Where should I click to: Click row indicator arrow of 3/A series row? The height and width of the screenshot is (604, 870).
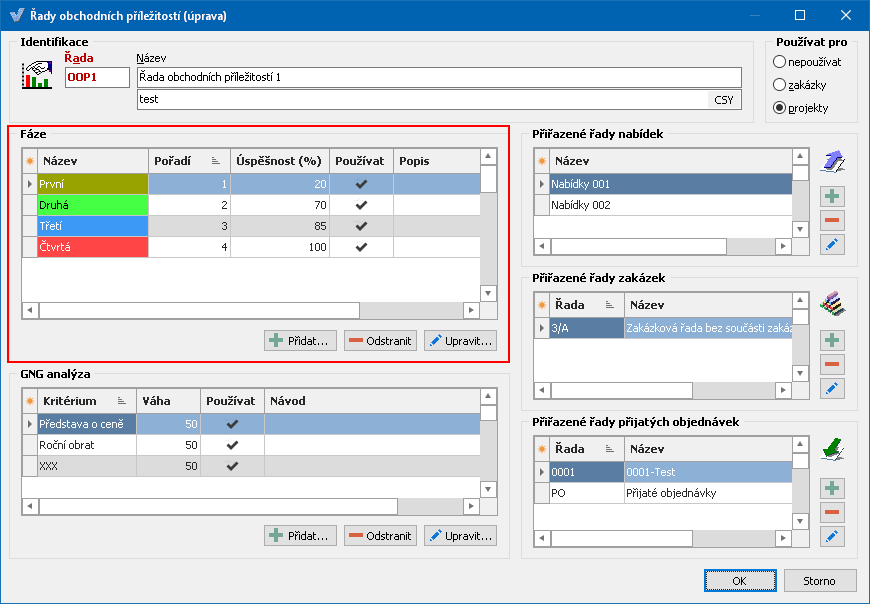(542, 328)
